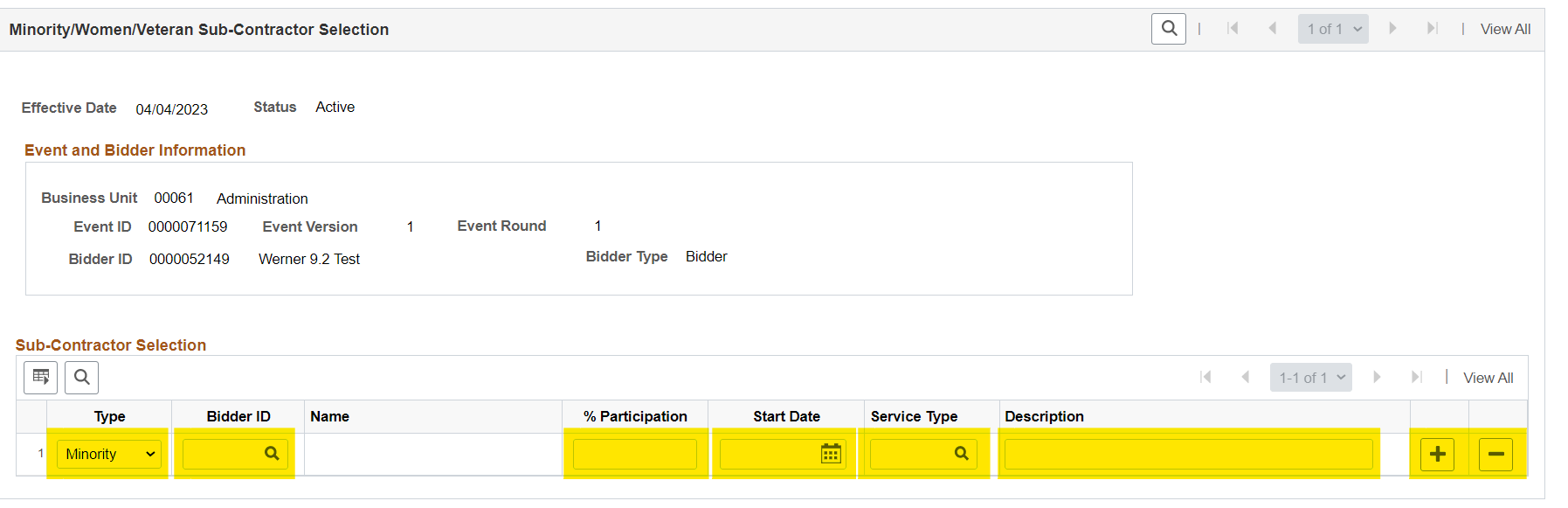The image size is (1568, 508).
Task: Click the % Participation input field
Action: 635,455
